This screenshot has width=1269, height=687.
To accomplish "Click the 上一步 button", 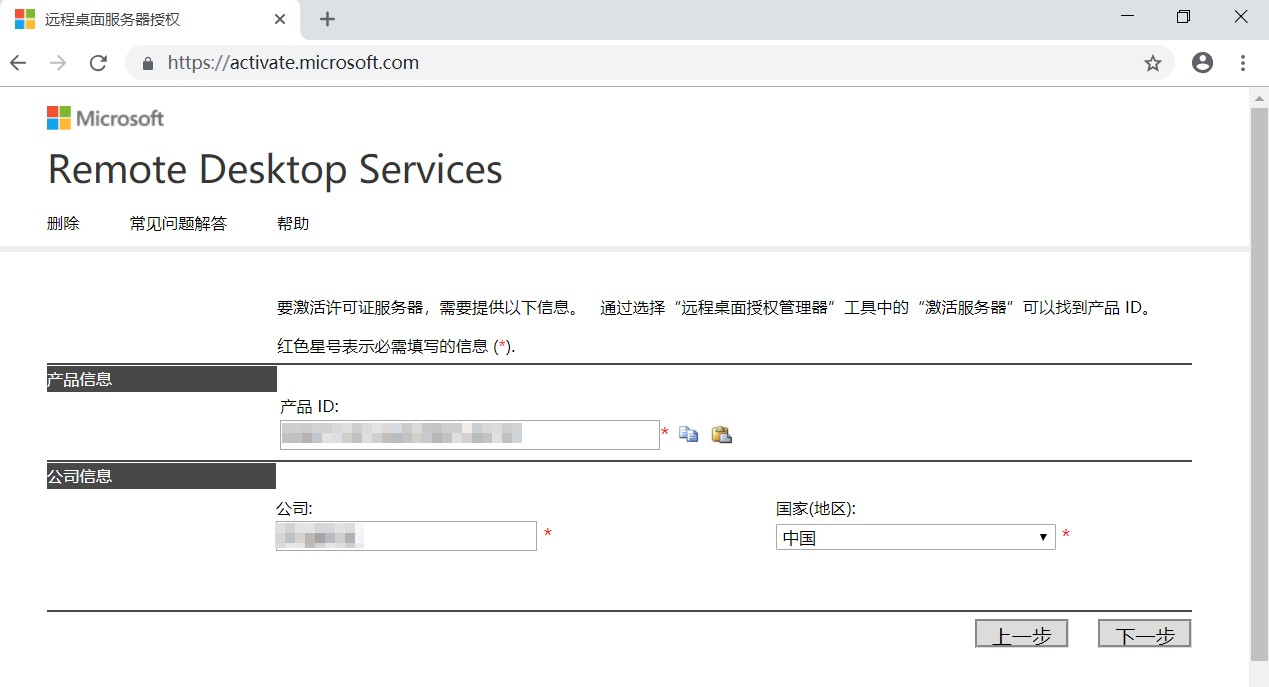I will (1021, 634).
